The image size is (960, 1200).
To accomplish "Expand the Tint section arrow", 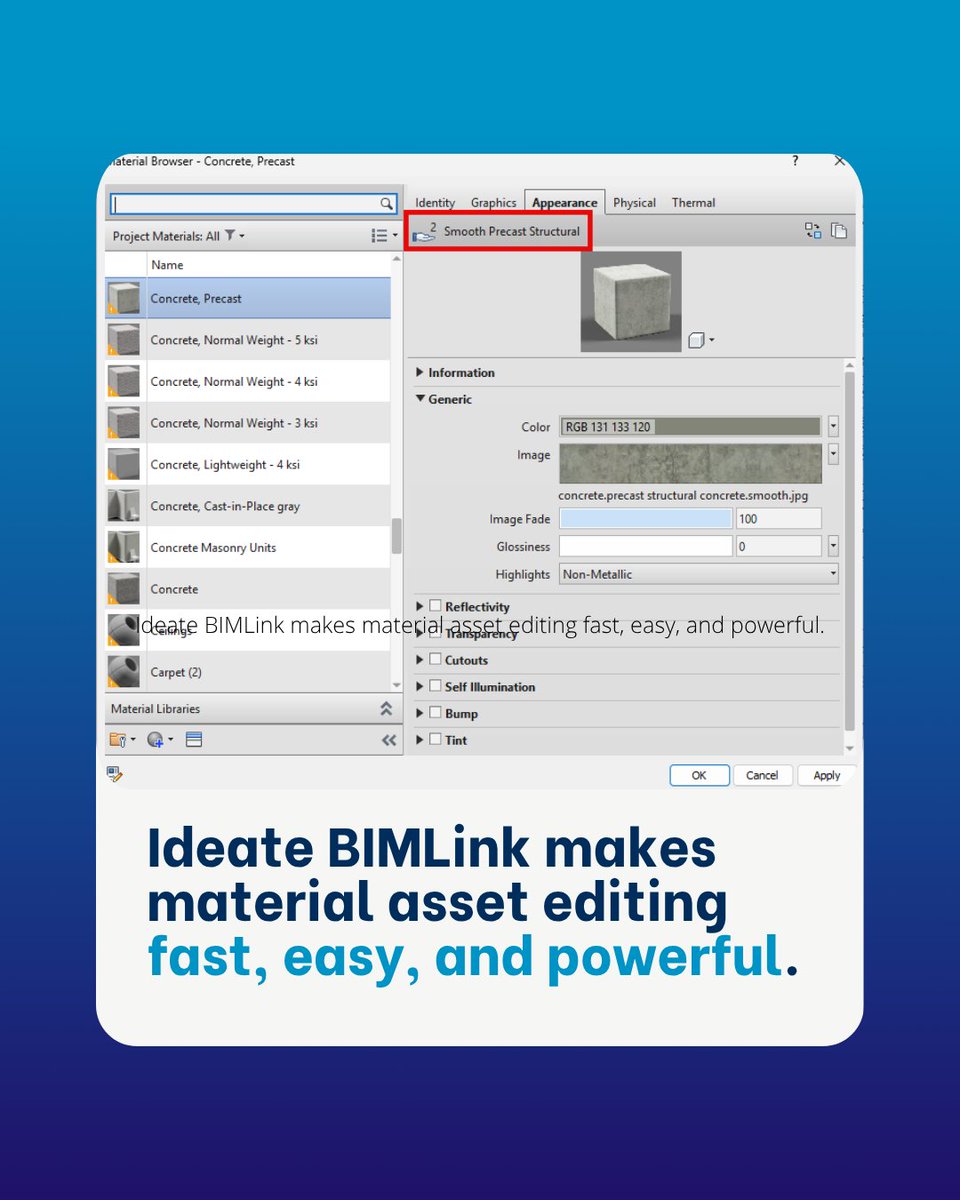I will click(420, 740).
